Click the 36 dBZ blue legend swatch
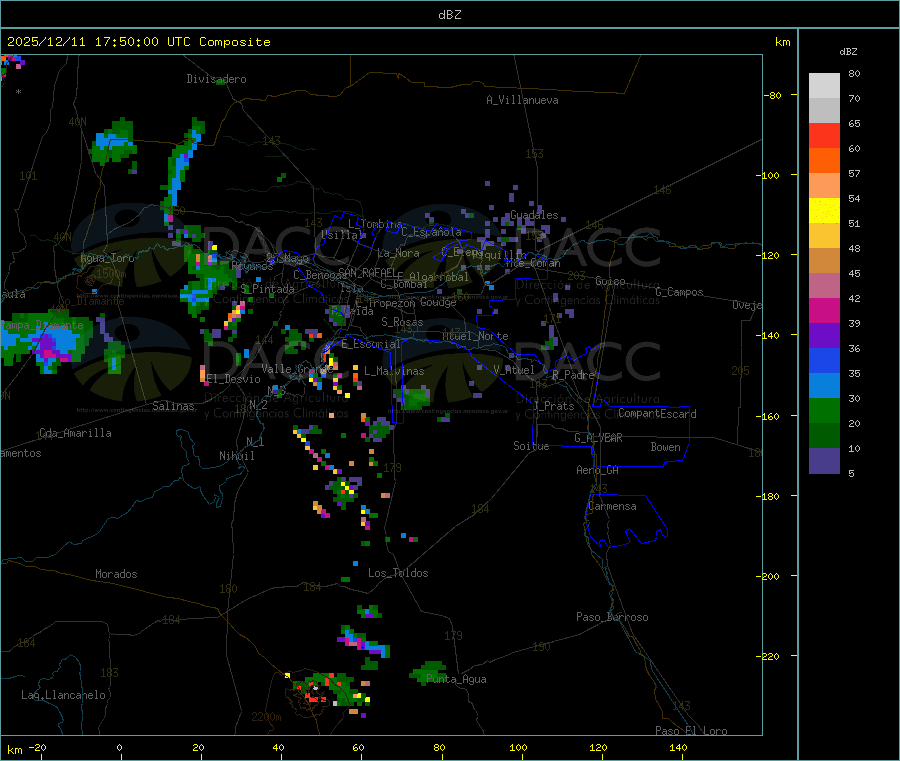900x761 pixels. click(824, 360)
